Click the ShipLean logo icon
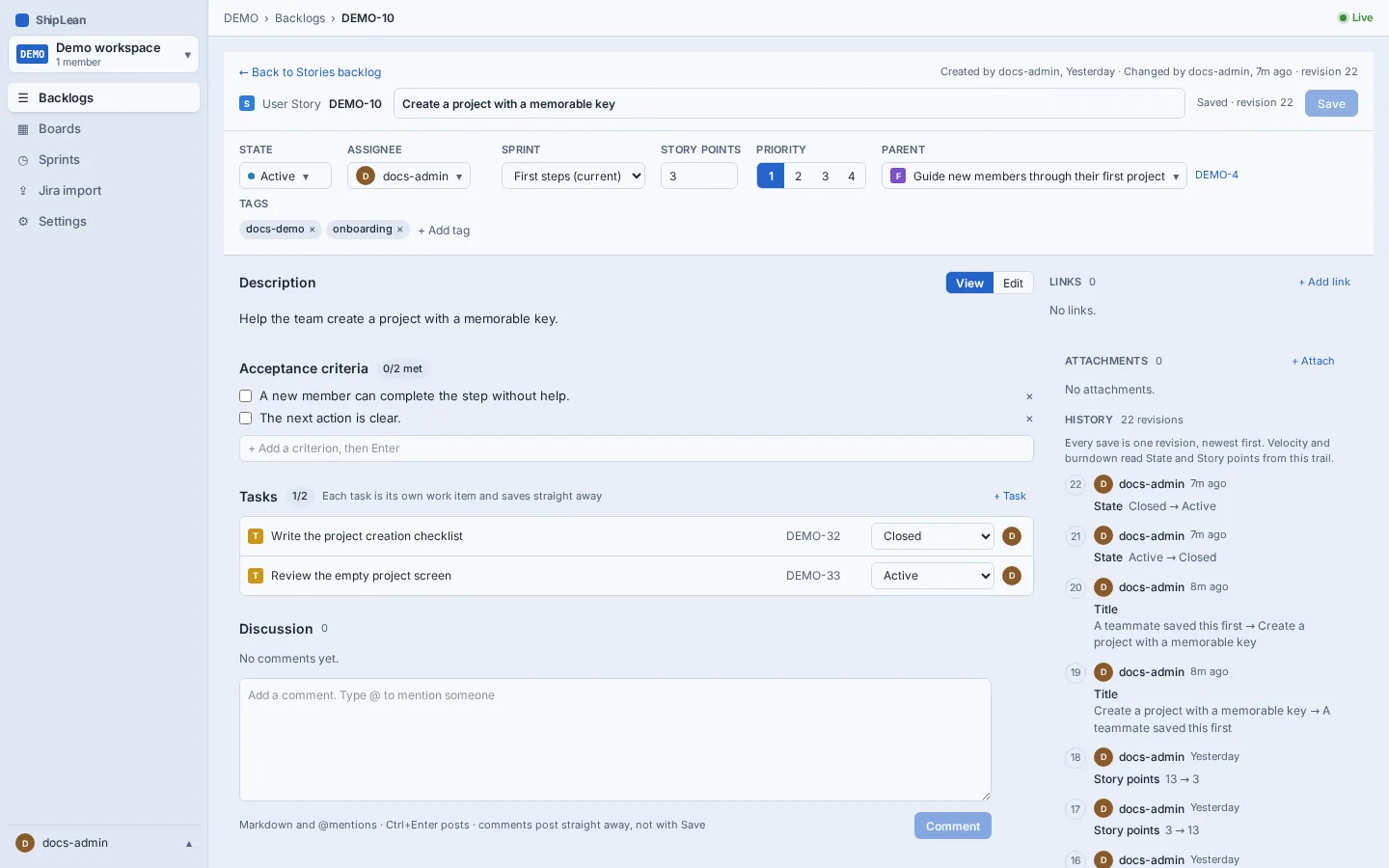Screen dimensions: 1389x868 22,20
